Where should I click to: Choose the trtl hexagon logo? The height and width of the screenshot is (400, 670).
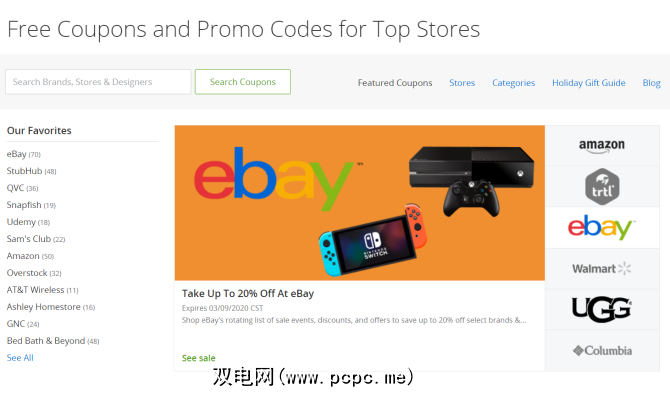(602, 187)
